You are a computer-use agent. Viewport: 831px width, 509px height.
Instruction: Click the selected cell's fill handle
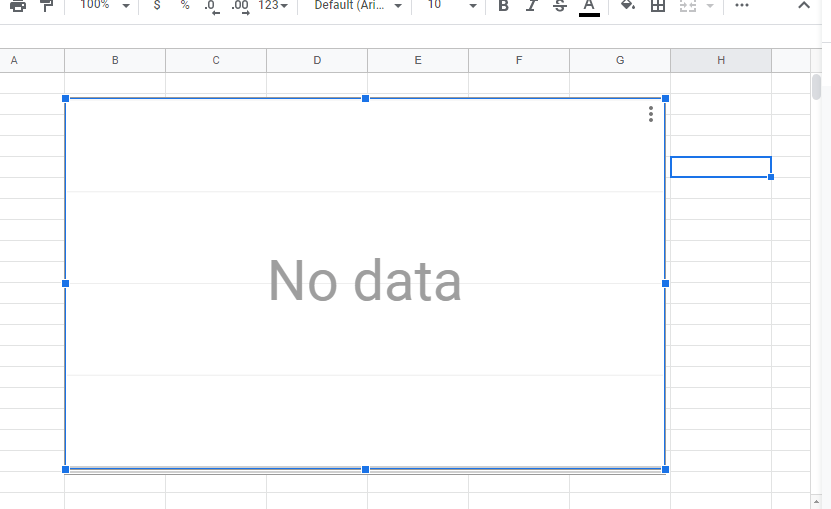(x=771, y=177)
